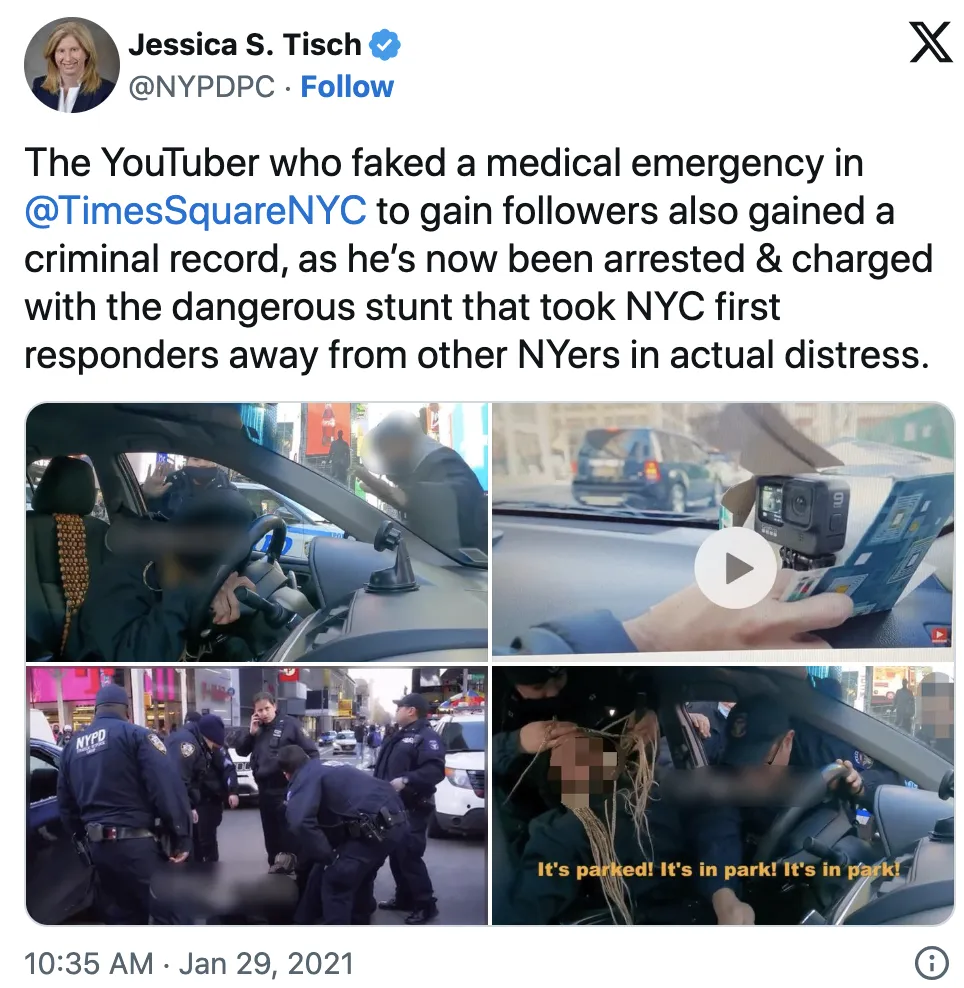Screen dimensions: 964x988
Task: Open the tweet info icon
Action: point(931,963)
